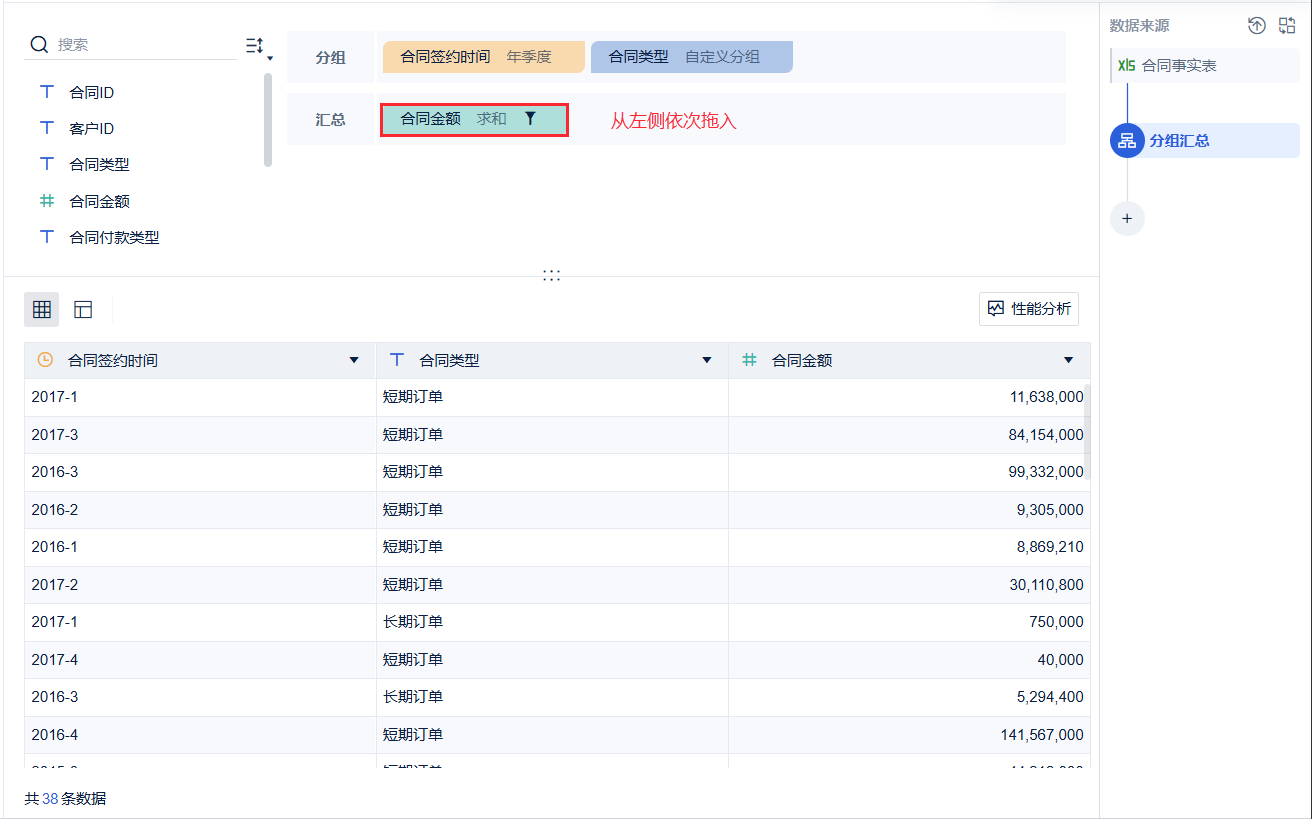1312x819 pixels.
Task: Open the field sort order icon
Action: (258, 46)
